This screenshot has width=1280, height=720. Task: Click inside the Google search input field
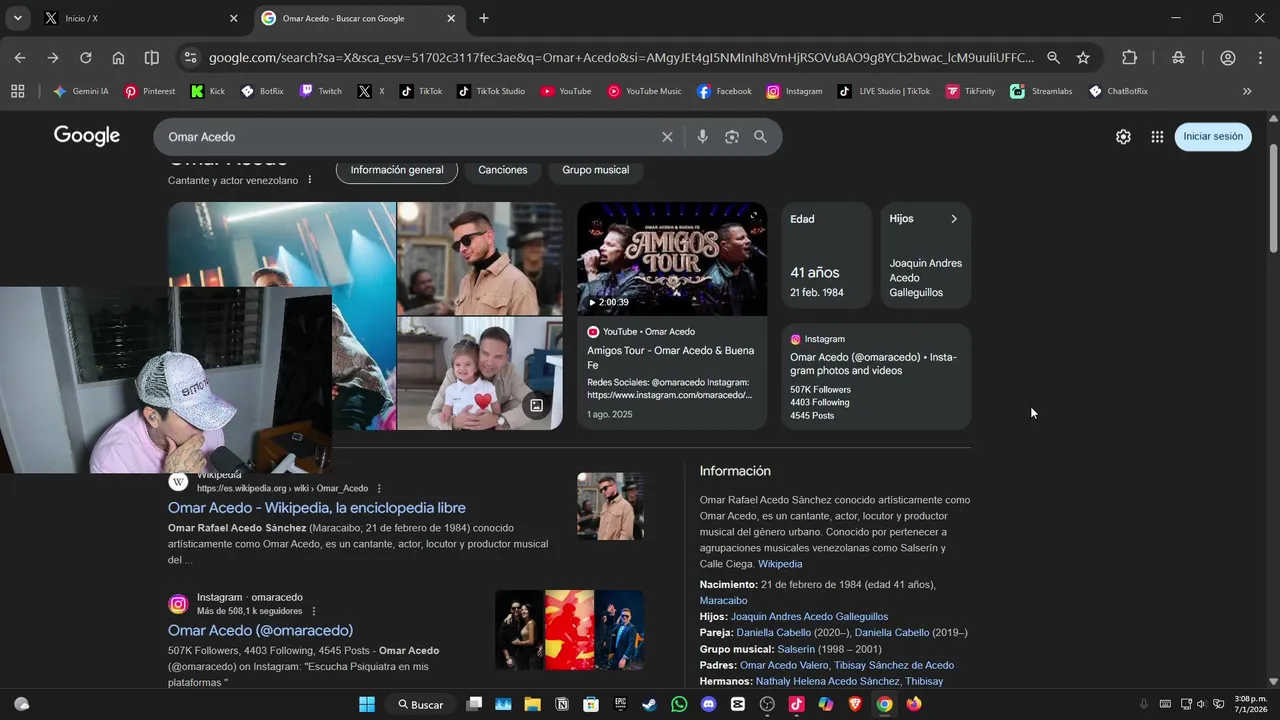tap(410, 137)
